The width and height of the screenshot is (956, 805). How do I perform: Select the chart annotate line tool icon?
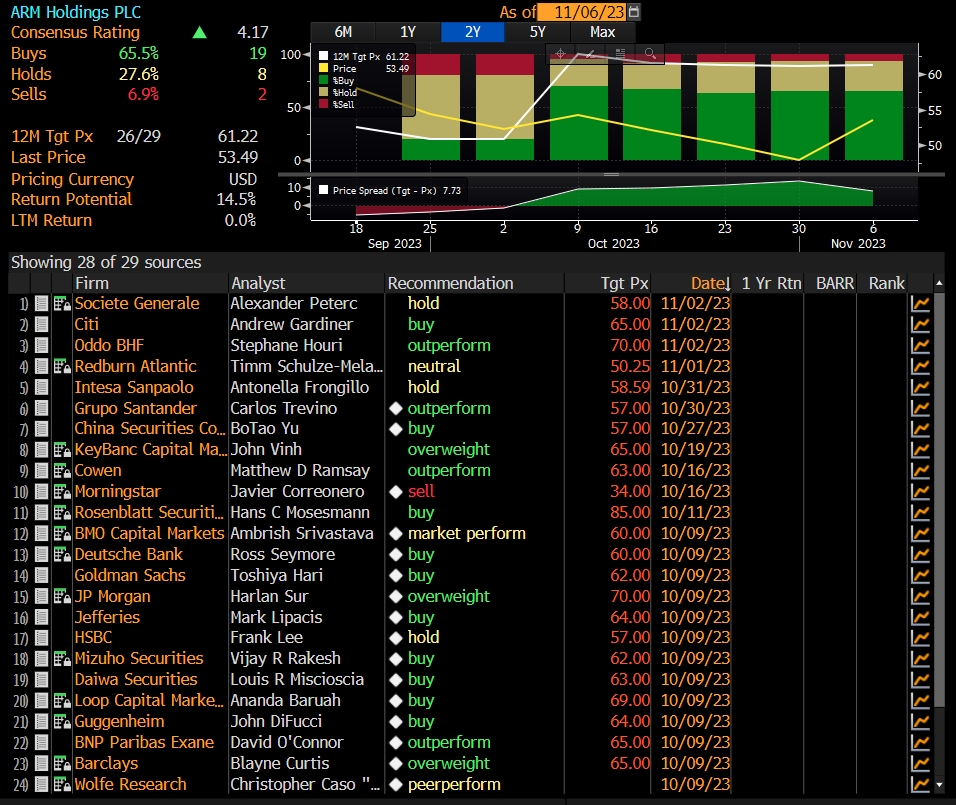591,53
